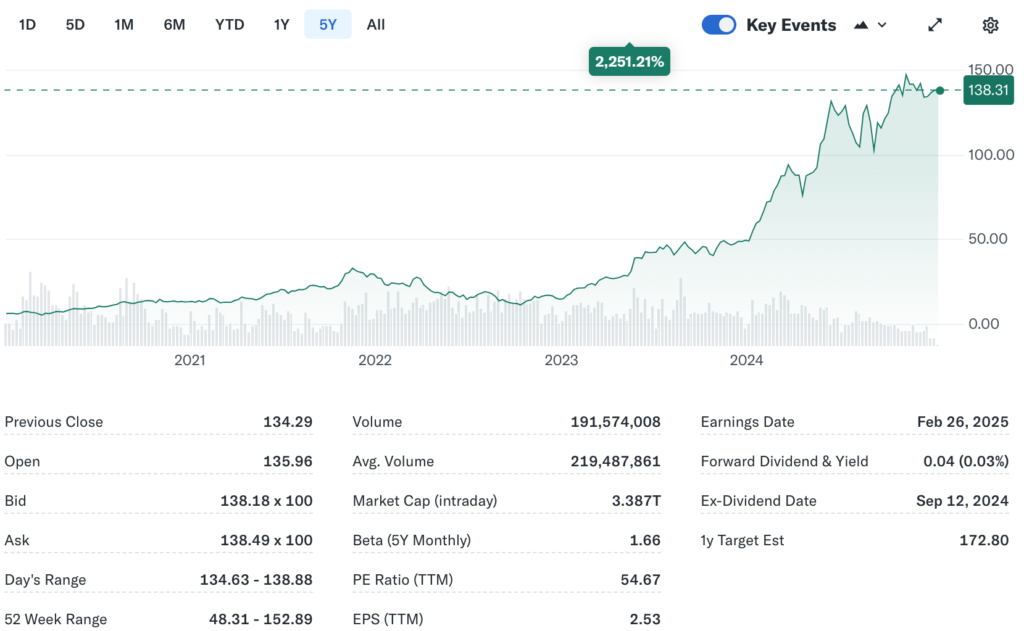This screenshot has width=1024, height=631.
Task: Click the green price dot on the chart
Action: pyautogui.click(x=940, y=90)
